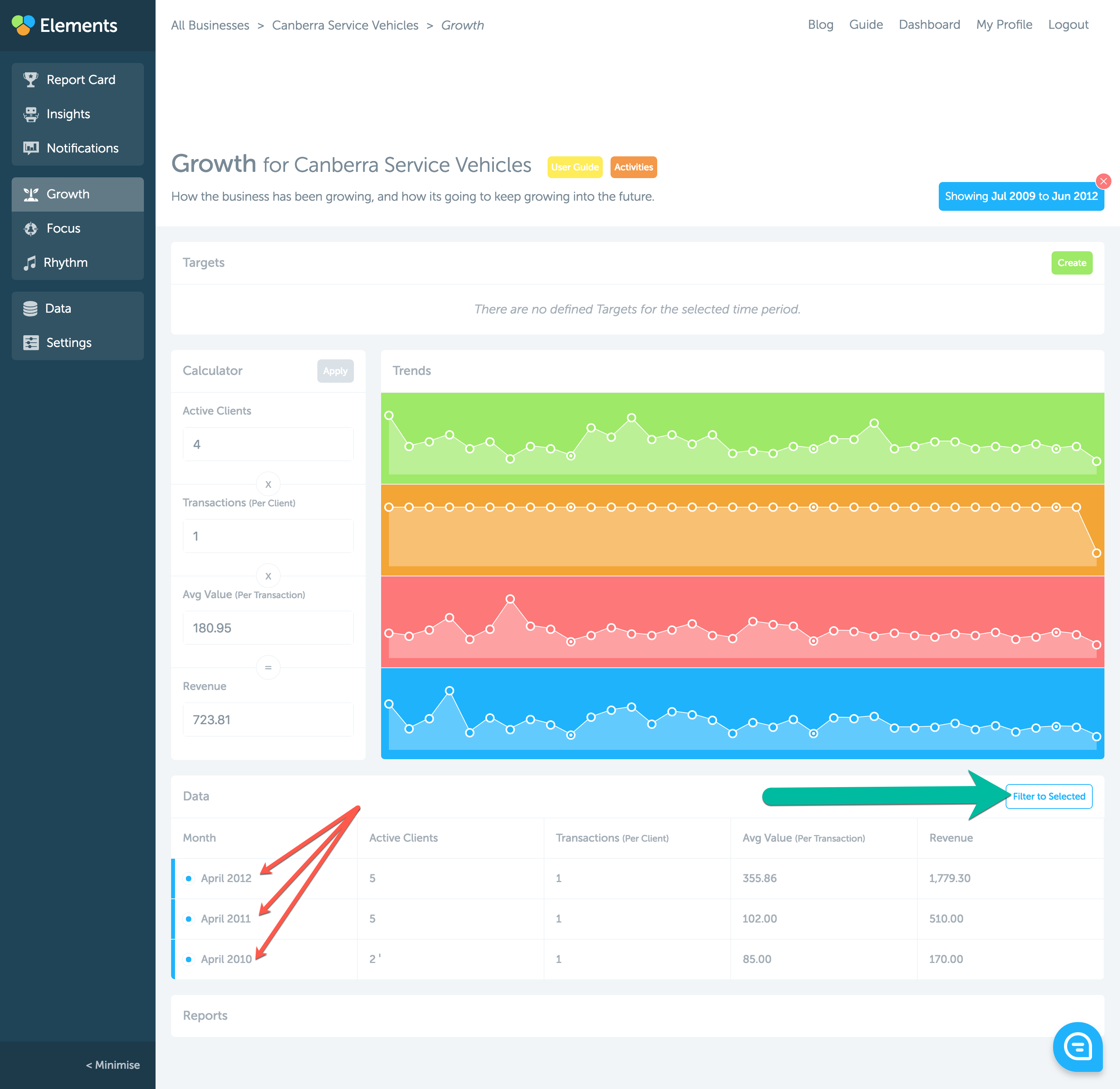
Task: Open the date range selector button
Action: click(x=1020, y=196)
